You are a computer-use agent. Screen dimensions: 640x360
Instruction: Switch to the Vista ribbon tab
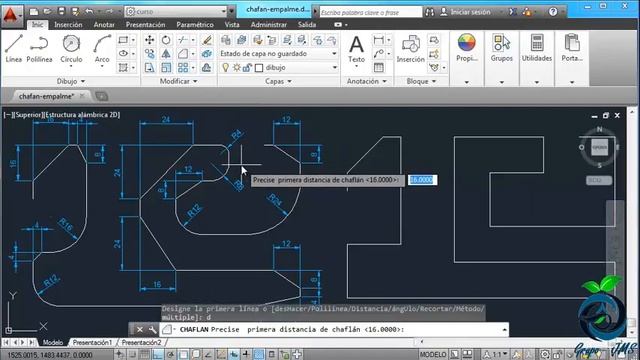pos(232,24)
